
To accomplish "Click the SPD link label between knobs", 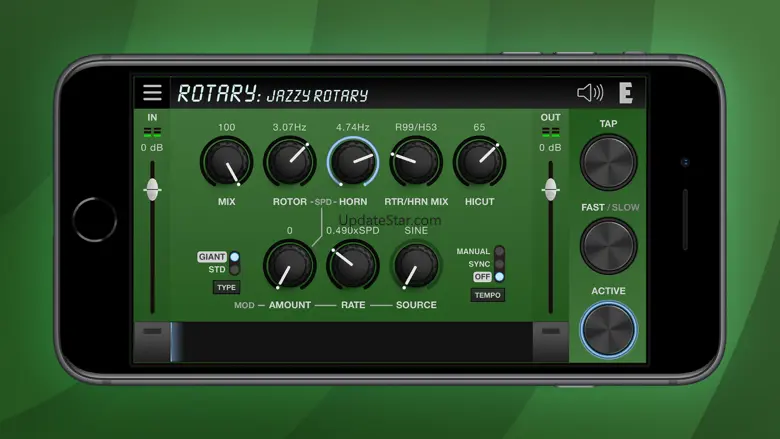I will pyautogui.click(x=323, y=202).
